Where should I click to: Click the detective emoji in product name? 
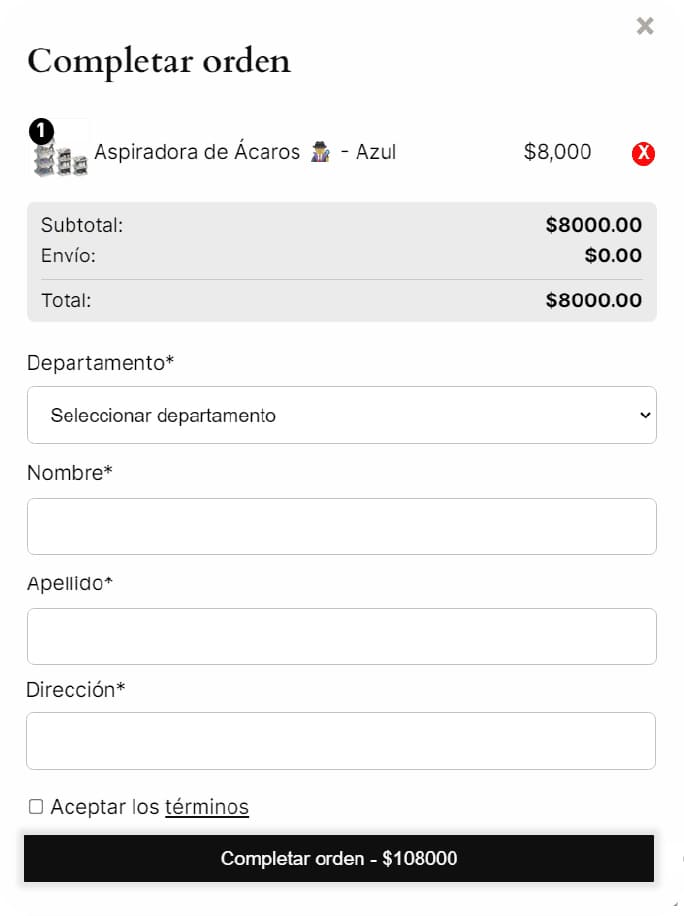coord(320,153)
